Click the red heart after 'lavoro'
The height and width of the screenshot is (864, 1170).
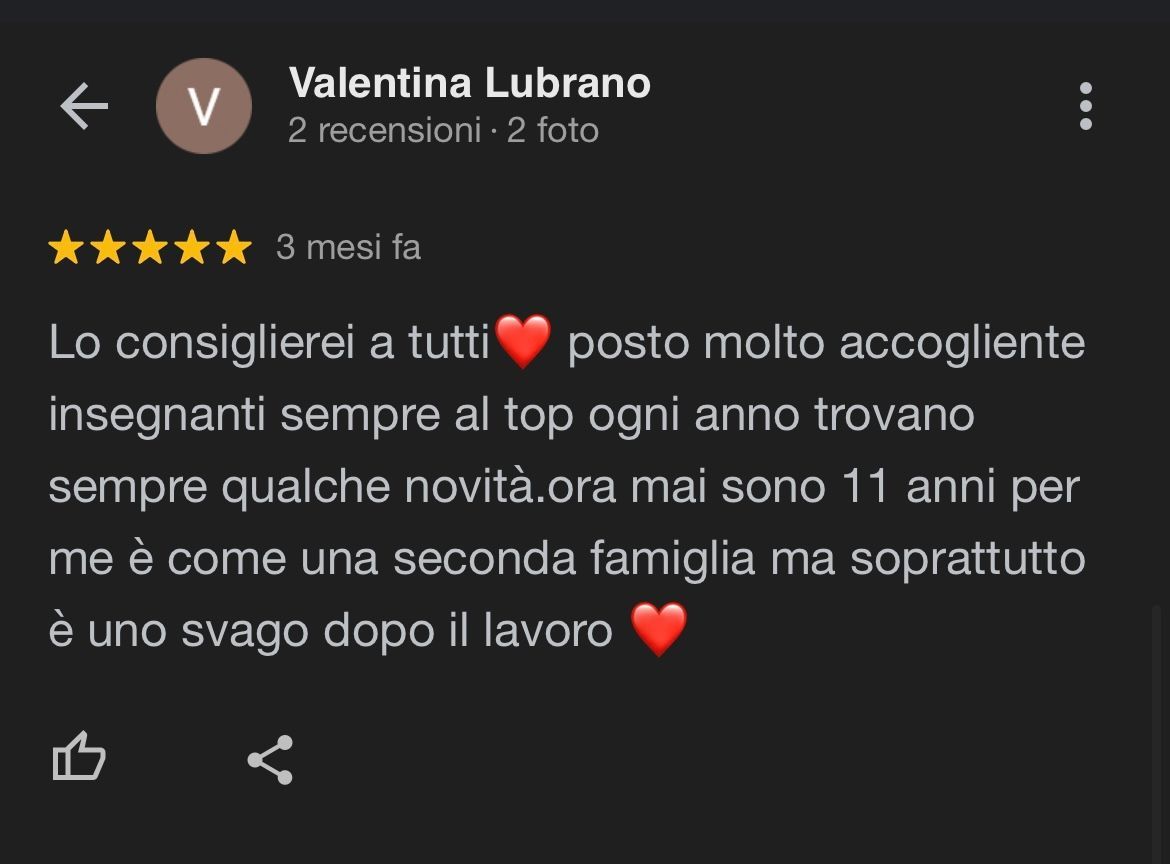coord(659,629)
